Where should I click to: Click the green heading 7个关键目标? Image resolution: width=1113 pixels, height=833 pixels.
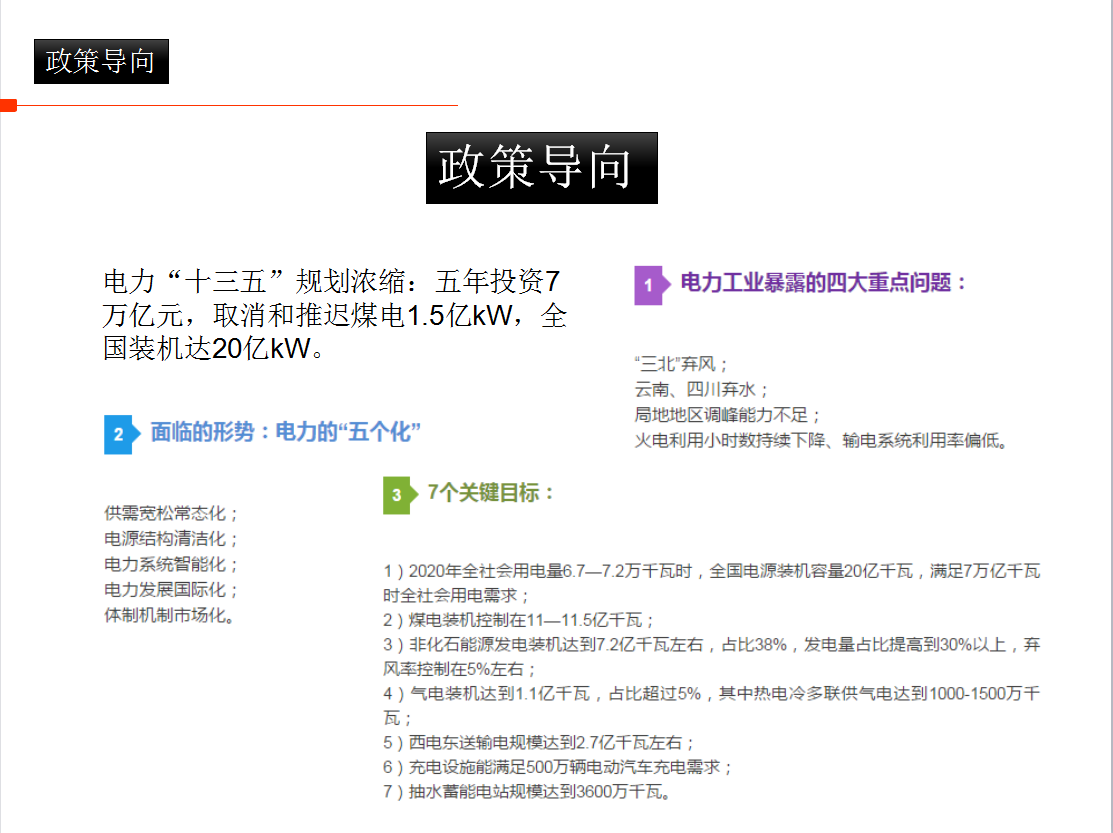coord(490,493)
